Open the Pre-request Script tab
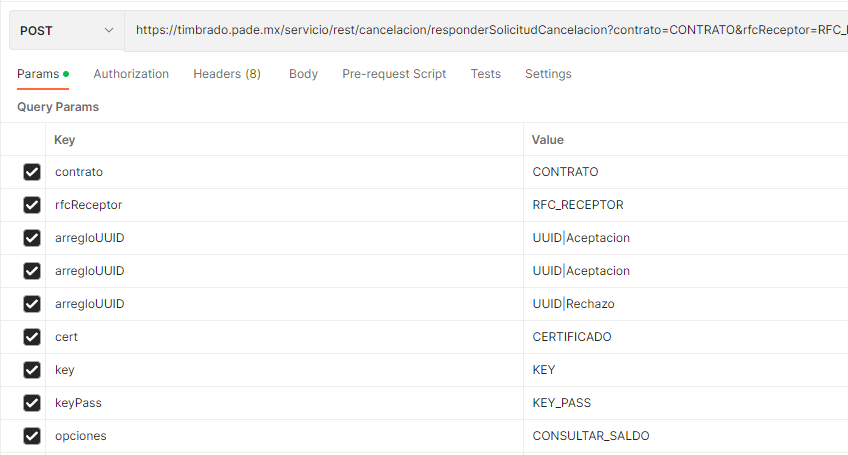The height and width of the screenshot is (455, 848). (x=394, y=74)
